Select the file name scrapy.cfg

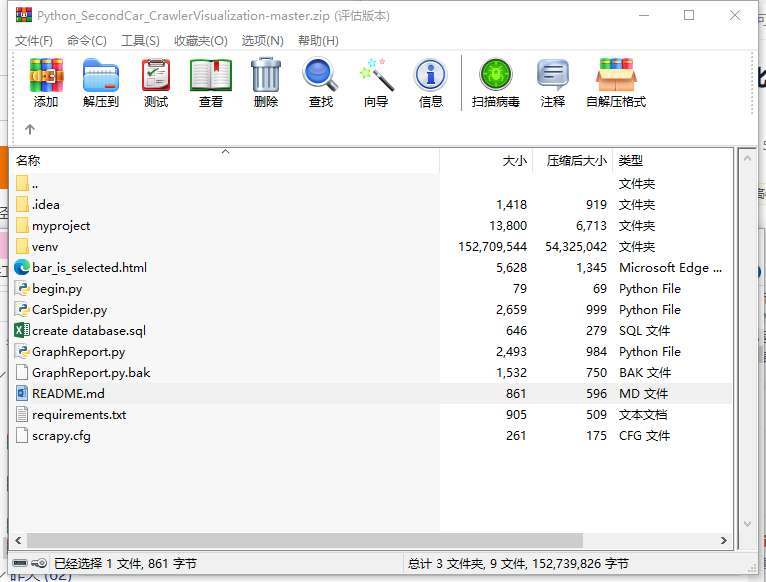click(61, 436)
